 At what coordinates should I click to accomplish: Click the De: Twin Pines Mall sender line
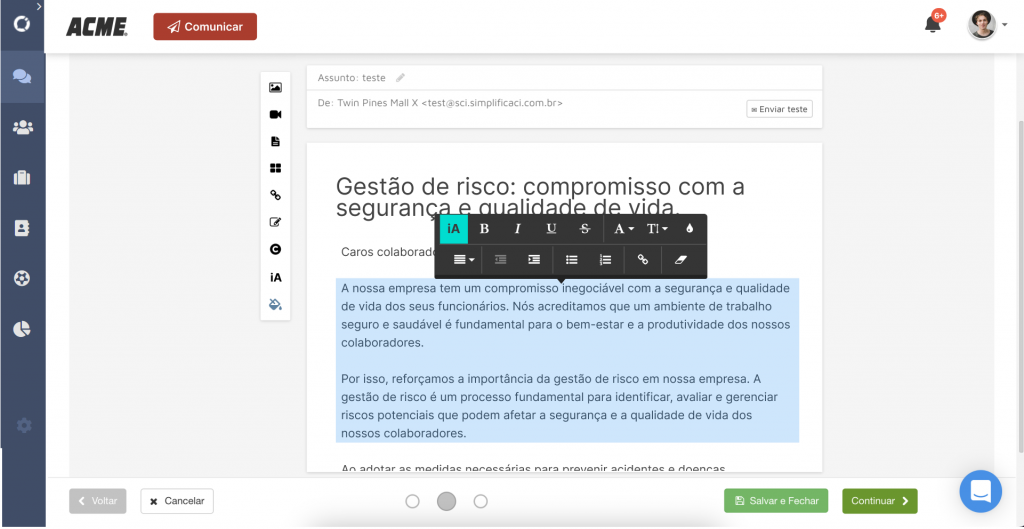440,103
